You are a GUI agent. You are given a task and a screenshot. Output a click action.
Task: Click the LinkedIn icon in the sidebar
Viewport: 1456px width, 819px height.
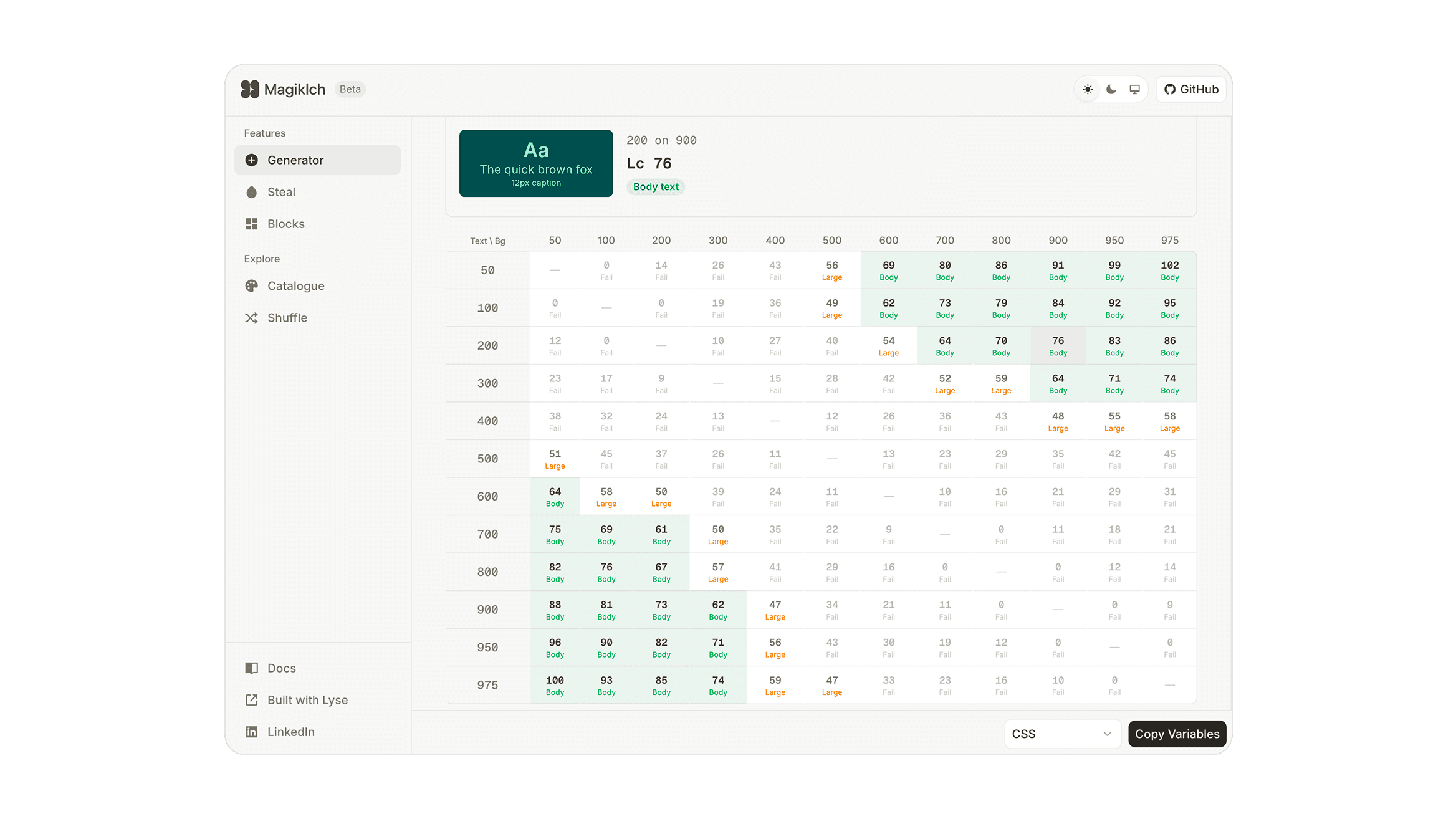coord(251,731)
